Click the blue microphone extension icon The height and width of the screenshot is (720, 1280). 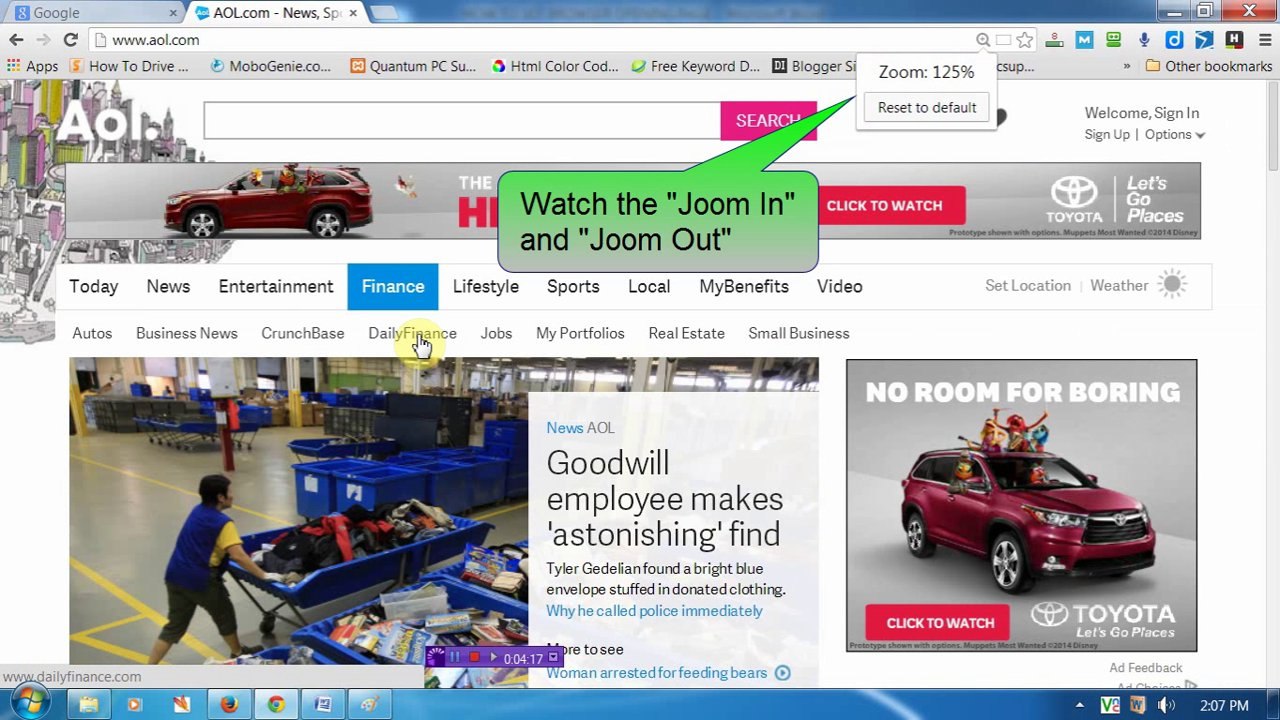click(1144, 40)
